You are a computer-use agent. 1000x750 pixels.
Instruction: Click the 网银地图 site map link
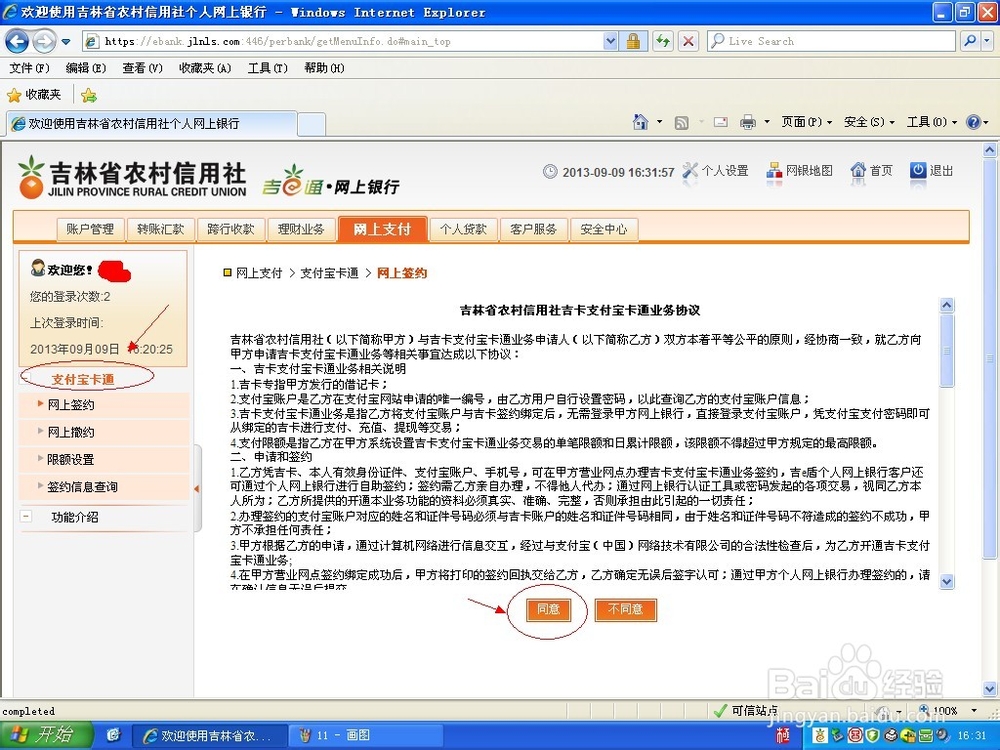(800, 171)
